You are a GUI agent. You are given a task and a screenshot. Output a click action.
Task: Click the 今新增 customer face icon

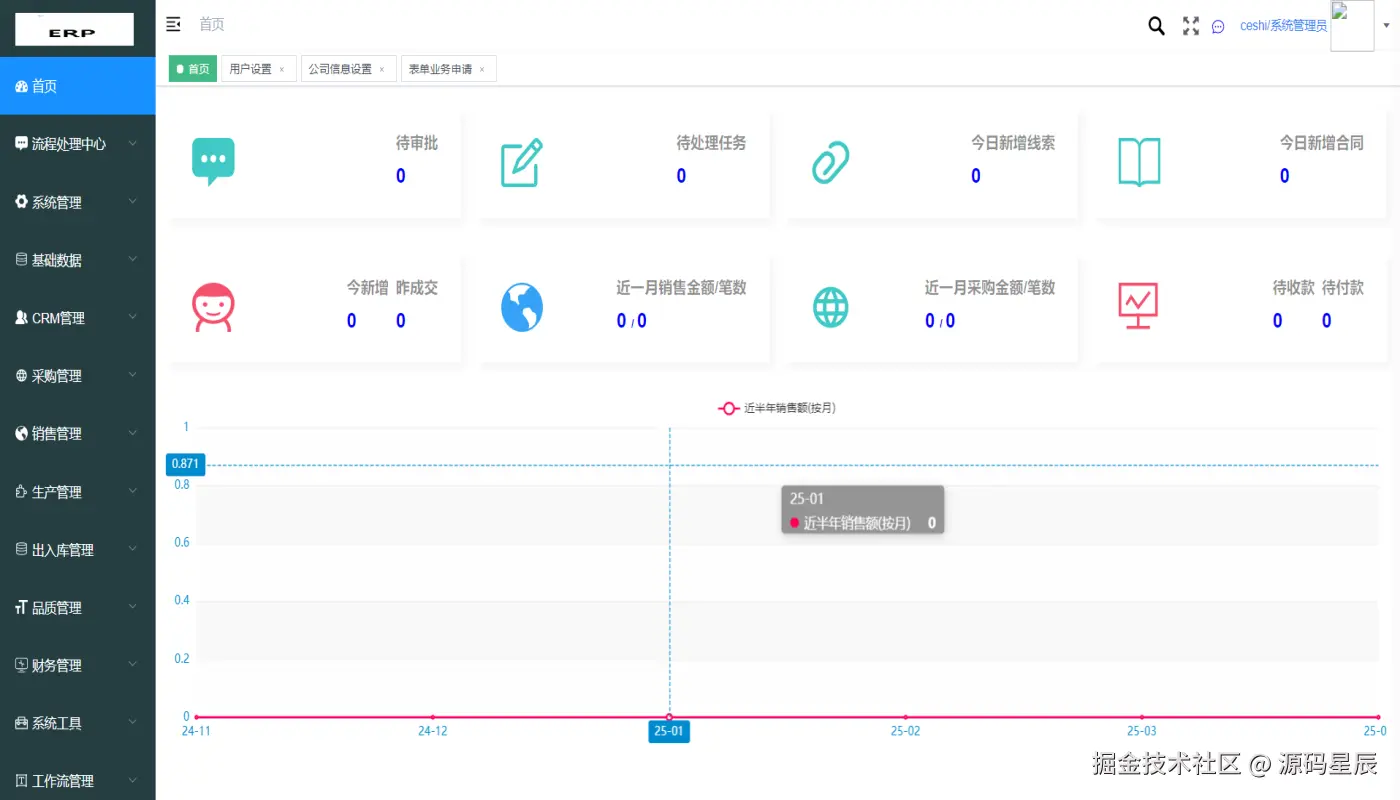tap(213, 307)
